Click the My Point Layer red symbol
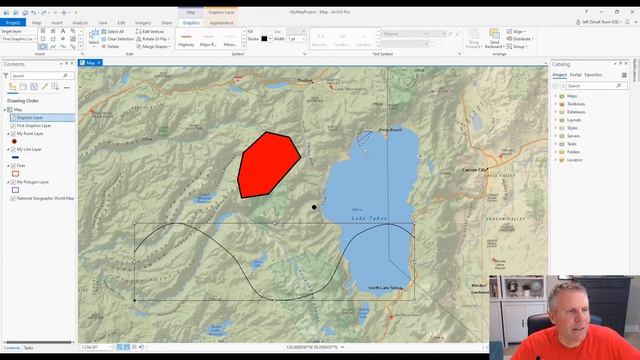 click(x=14, y=141)
